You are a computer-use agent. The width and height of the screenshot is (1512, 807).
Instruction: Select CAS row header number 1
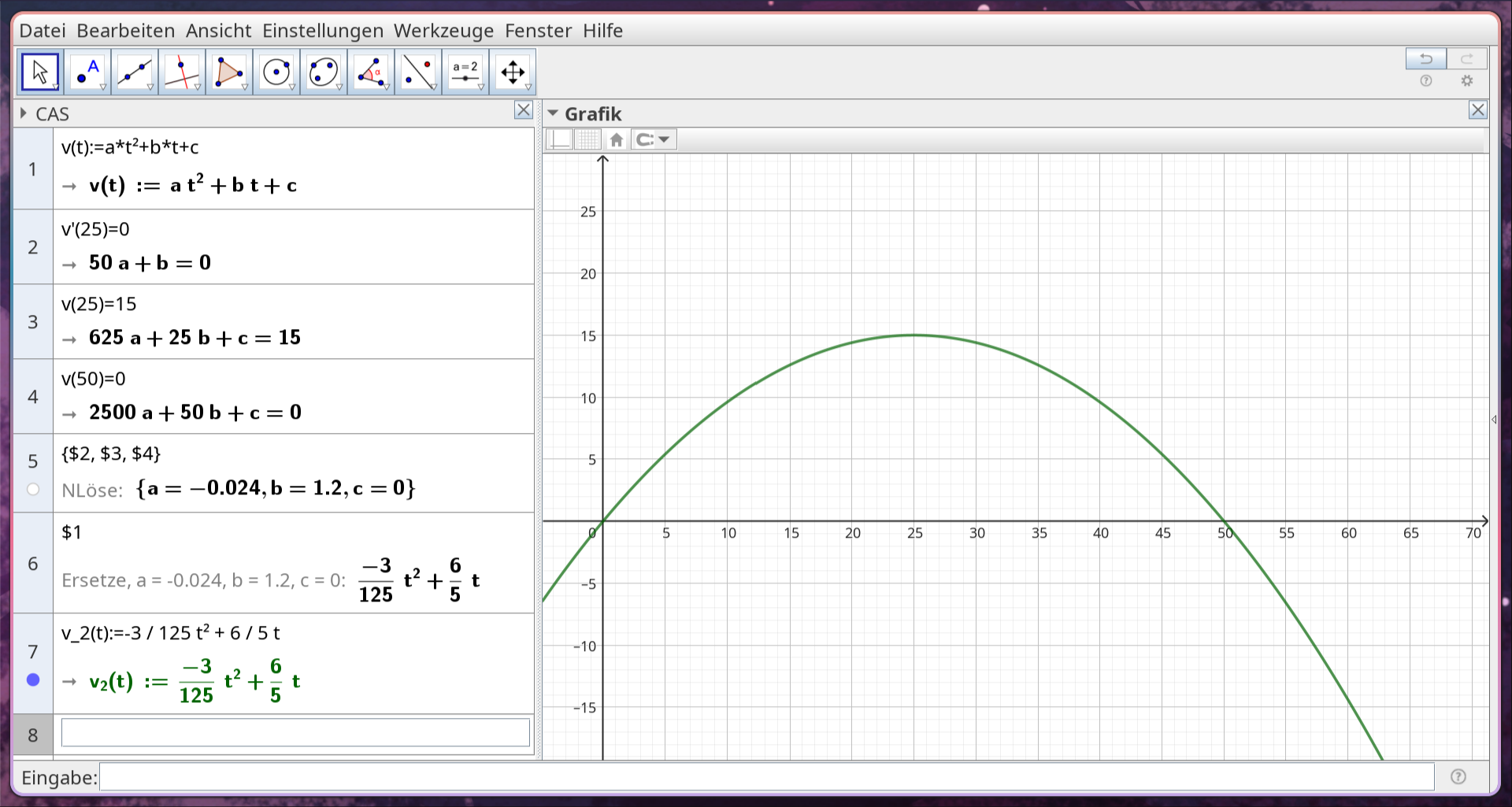33,168
